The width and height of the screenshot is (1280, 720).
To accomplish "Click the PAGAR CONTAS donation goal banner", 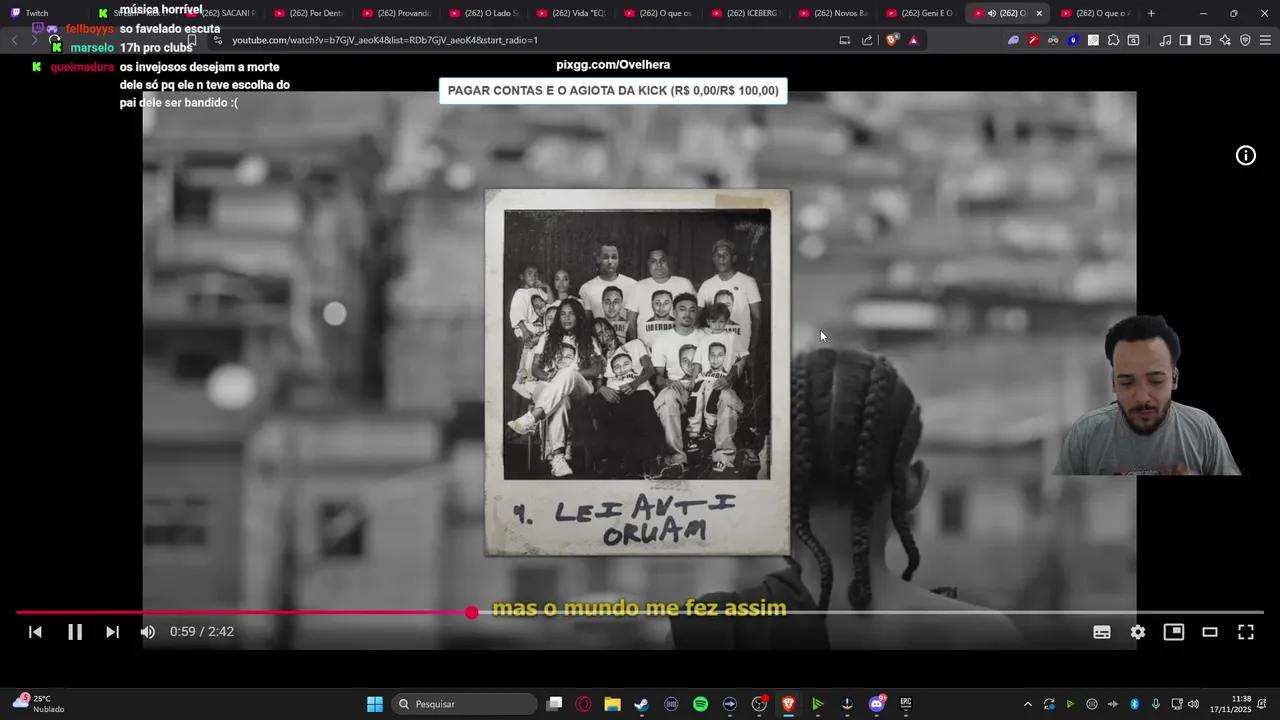I will point(613,91).
